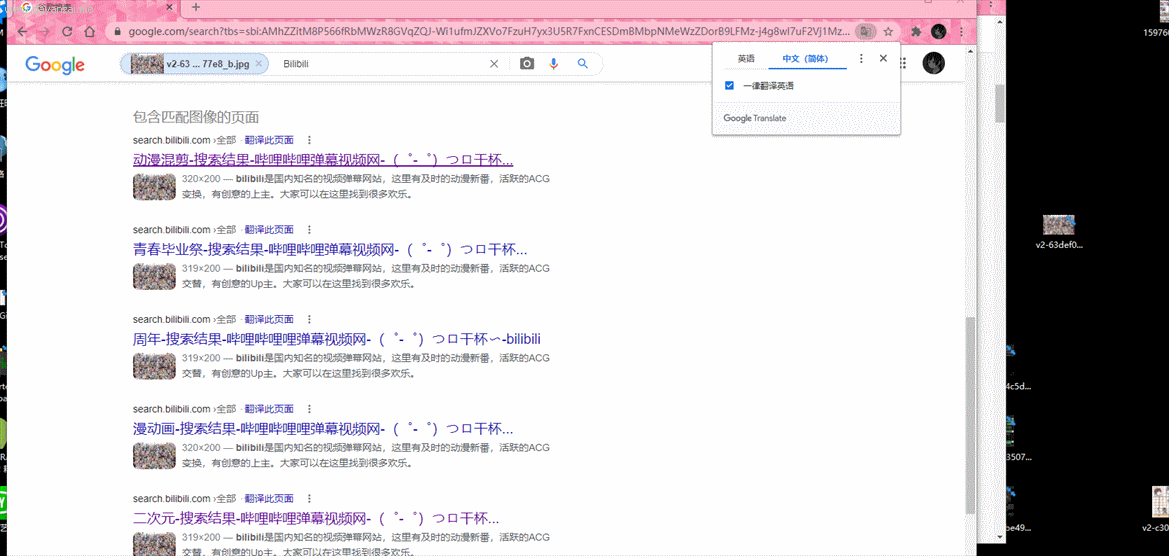
Task: Open the 二次元 search result link
Action: (316, 518)
